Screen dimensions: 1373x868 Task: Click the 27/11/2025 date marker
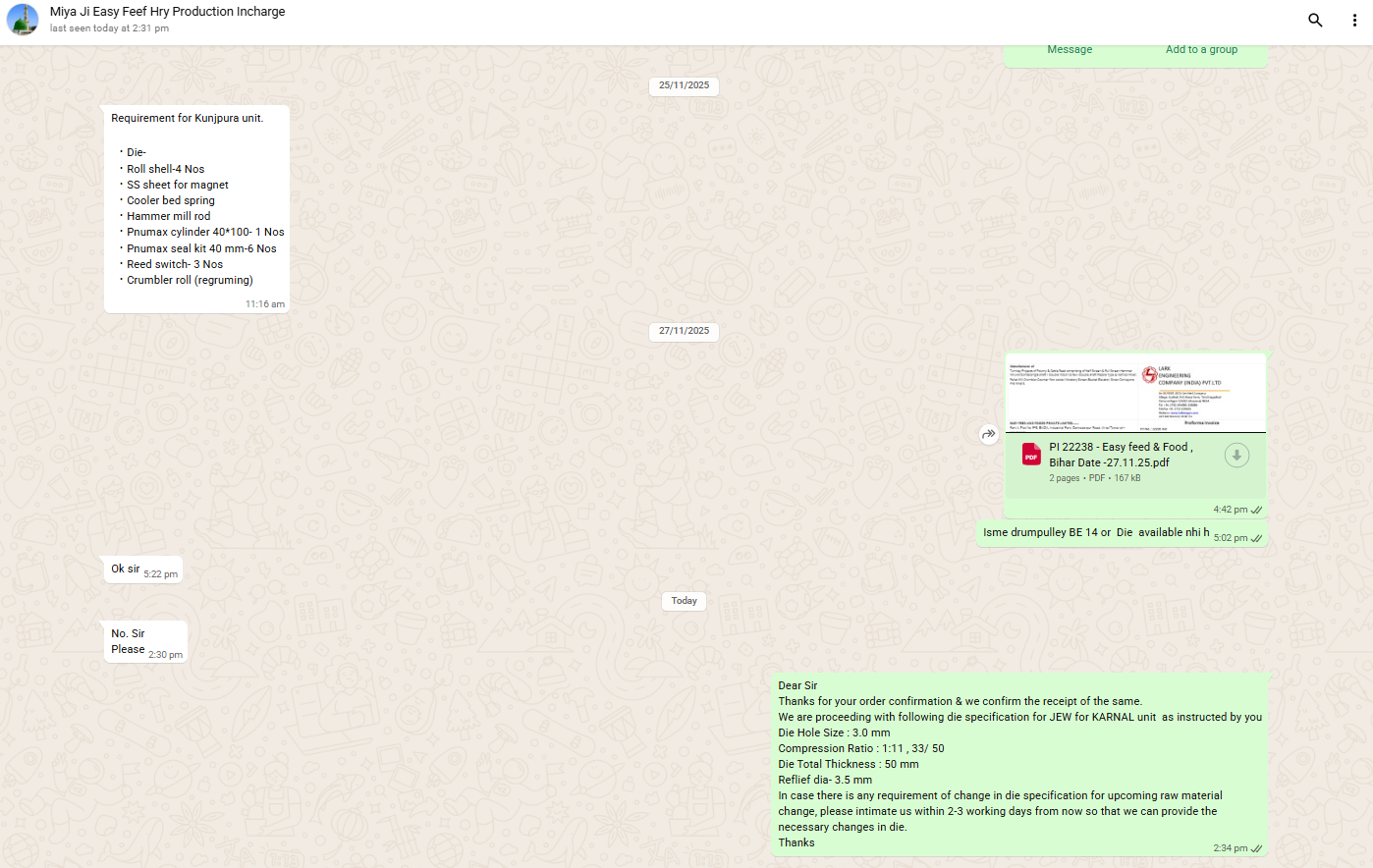click(684, 331)
